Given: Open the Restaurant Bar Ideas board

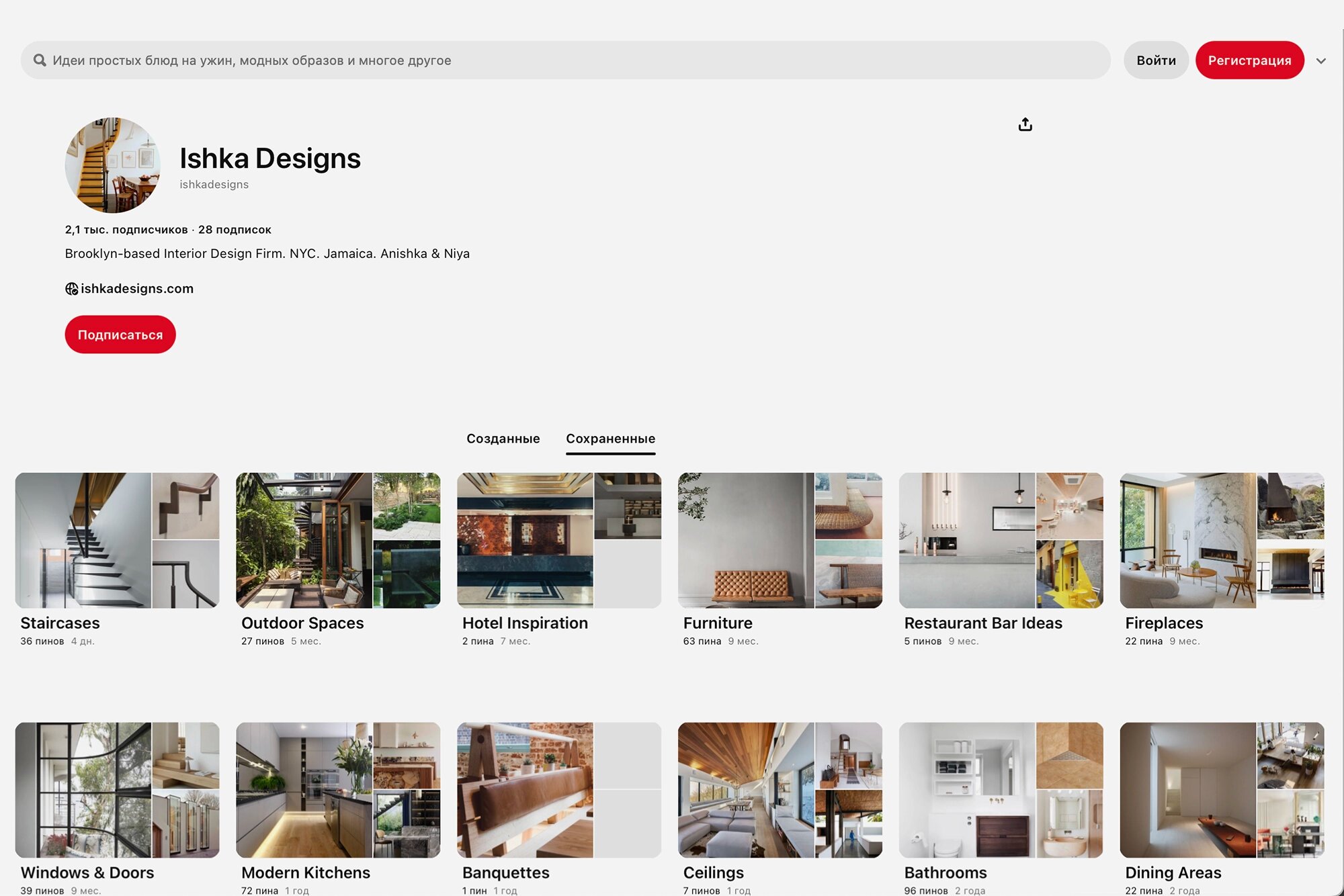Looking at the screenshot, I should [1001, 541].
